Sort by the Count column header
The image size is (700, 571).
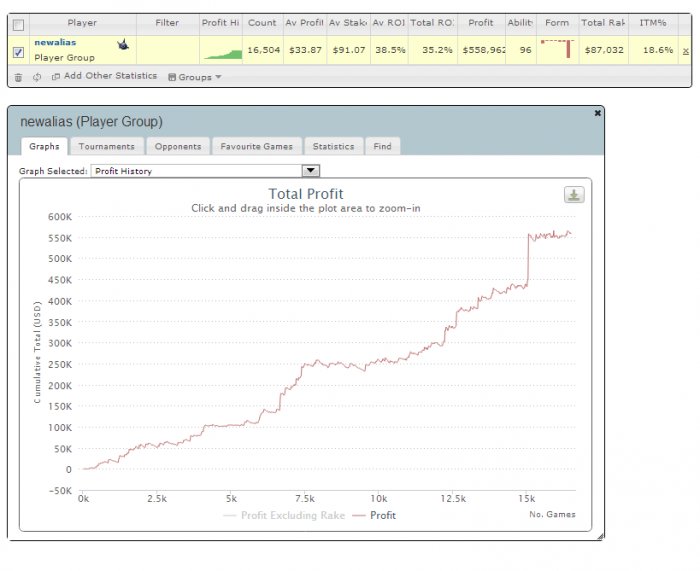pos(262,23)
